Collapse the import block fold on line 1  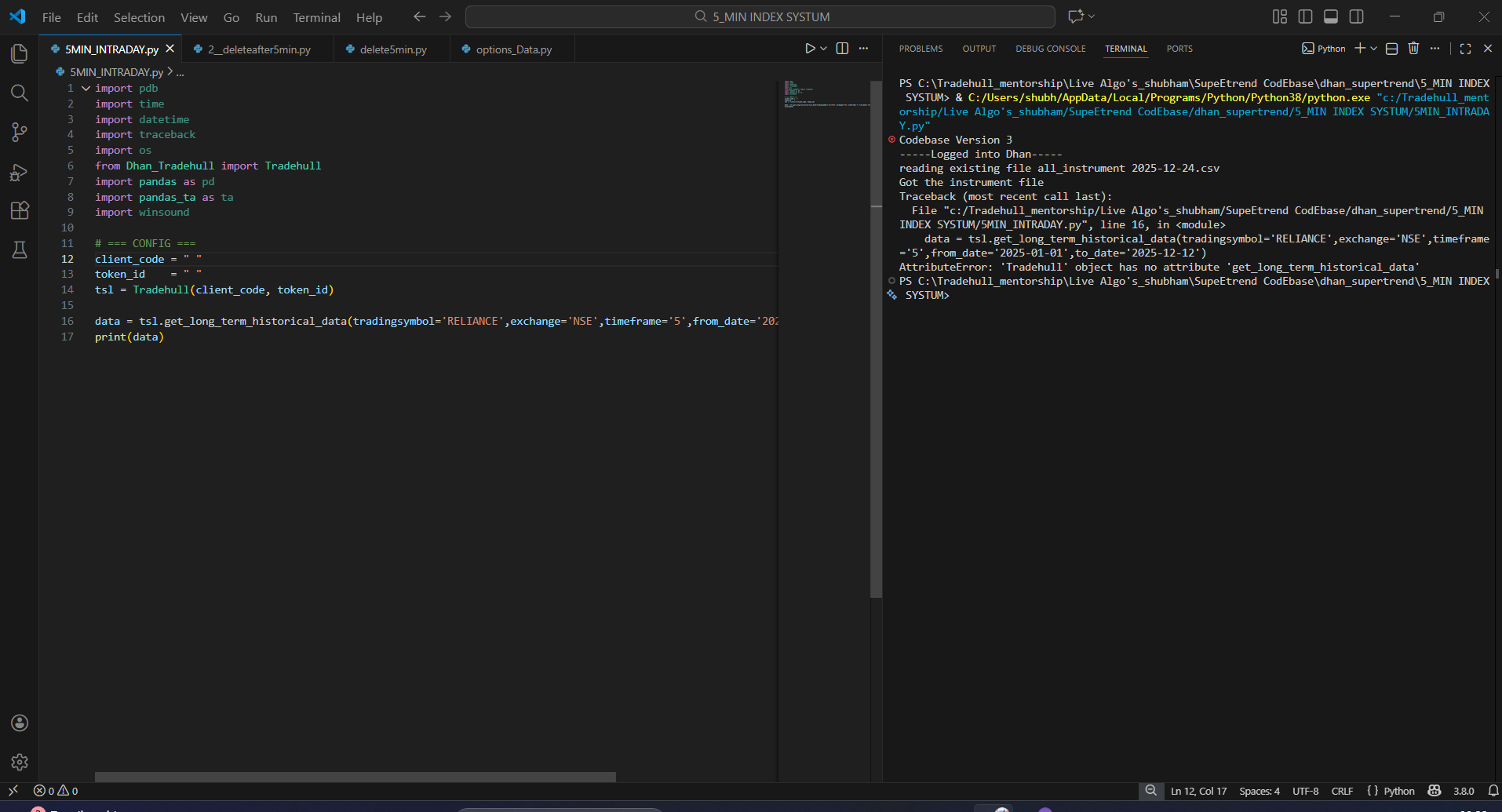[86, 89]
